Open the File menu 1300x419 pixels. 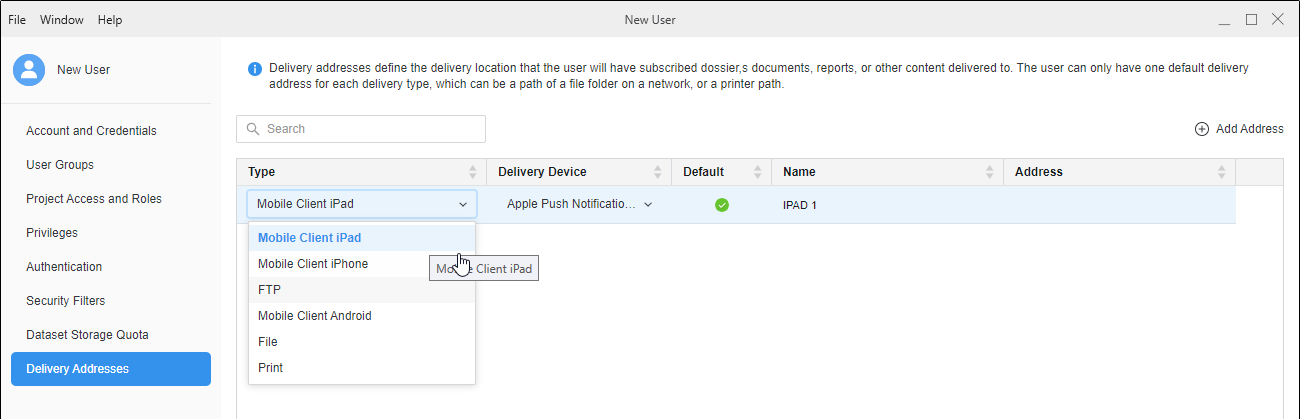pyautogui.click(x=17, y=20)
